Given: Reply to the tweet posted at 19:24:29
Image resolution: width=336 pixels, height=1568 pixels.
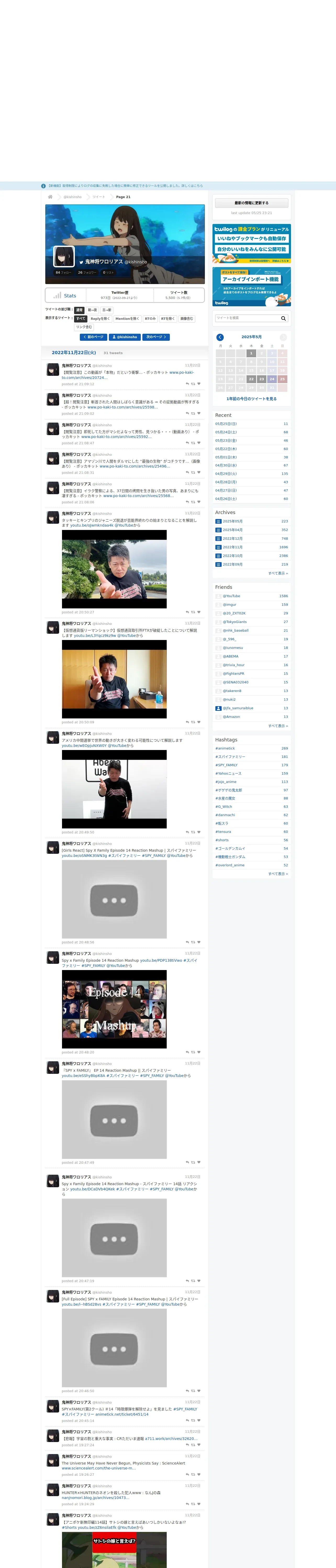Looking at the screenshot, I should pyautogui.click(x=187, y=1503).
